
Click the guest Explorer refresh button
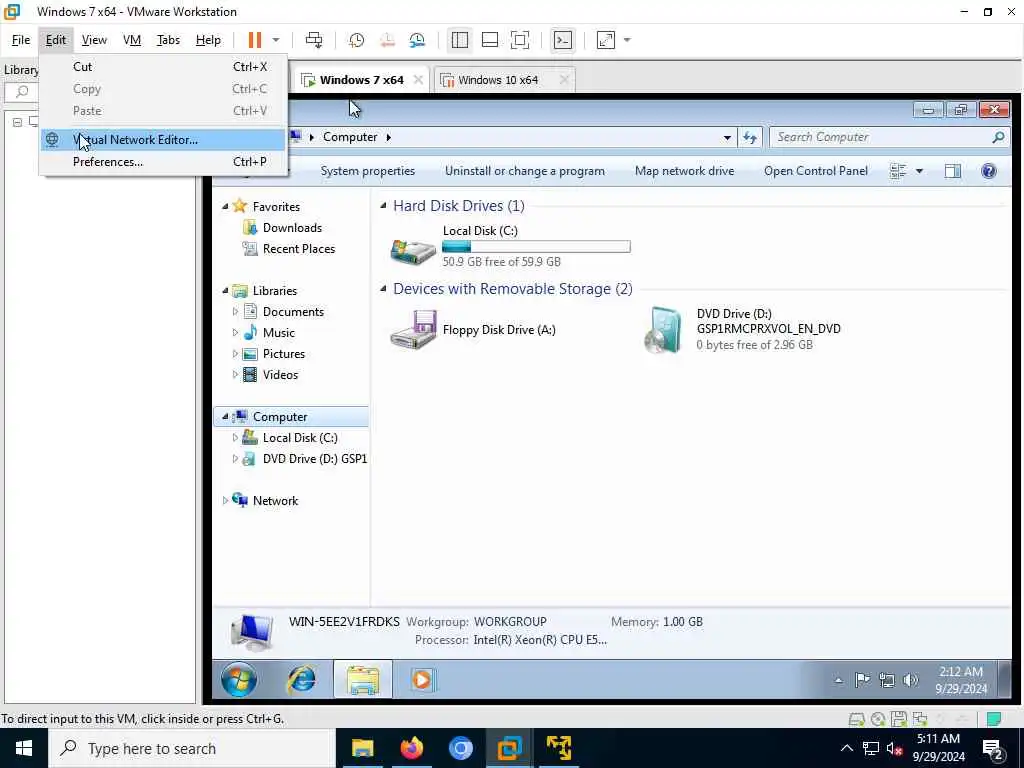point(750,137)
